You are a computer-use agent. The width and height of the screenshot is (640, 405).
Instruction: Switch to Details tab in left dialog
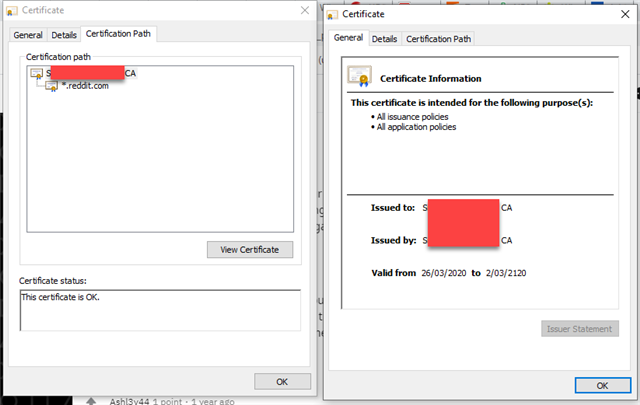click(x=63, y=35)
